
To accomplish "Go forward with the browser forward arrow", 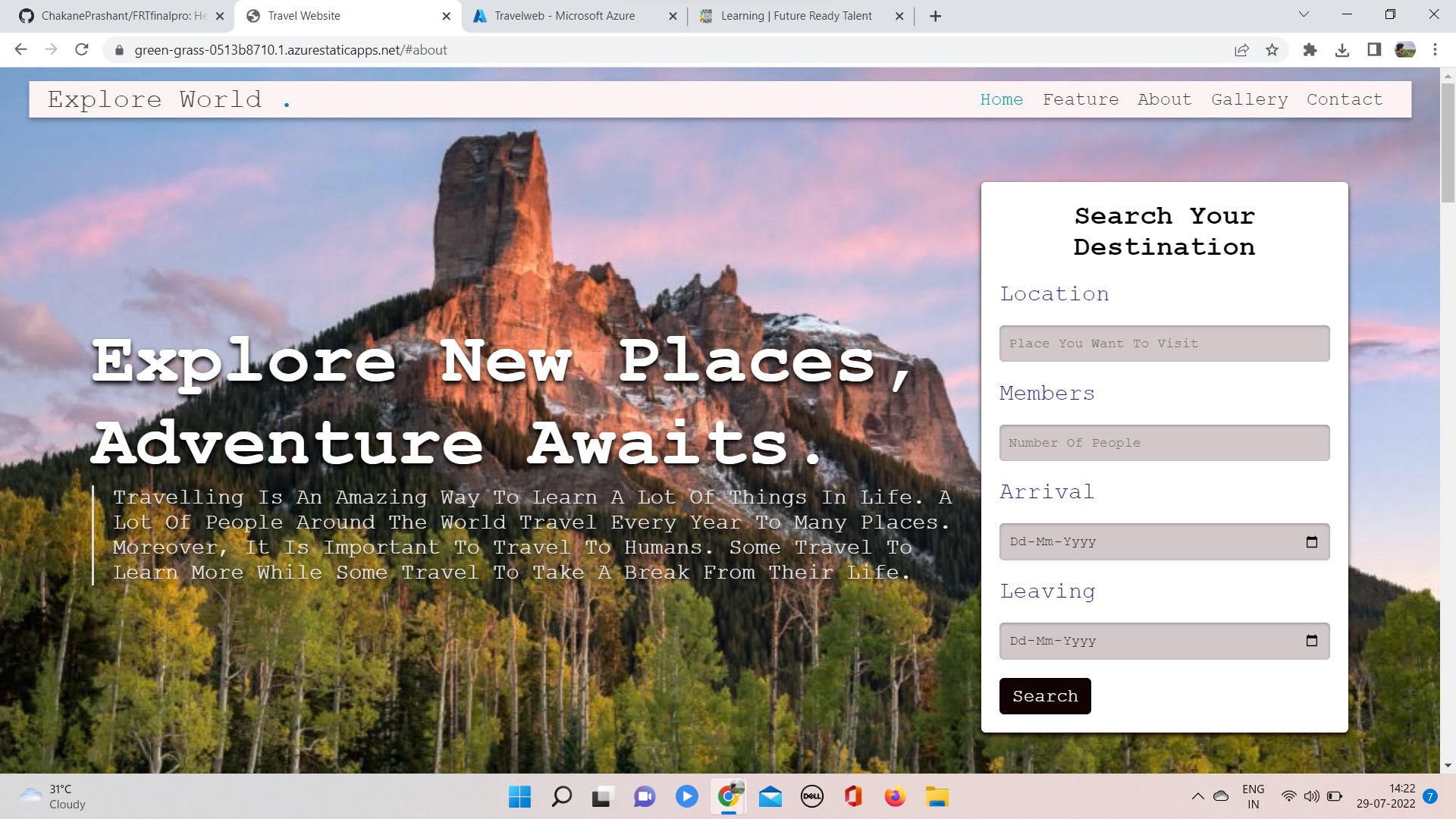I will coord(51,50).
